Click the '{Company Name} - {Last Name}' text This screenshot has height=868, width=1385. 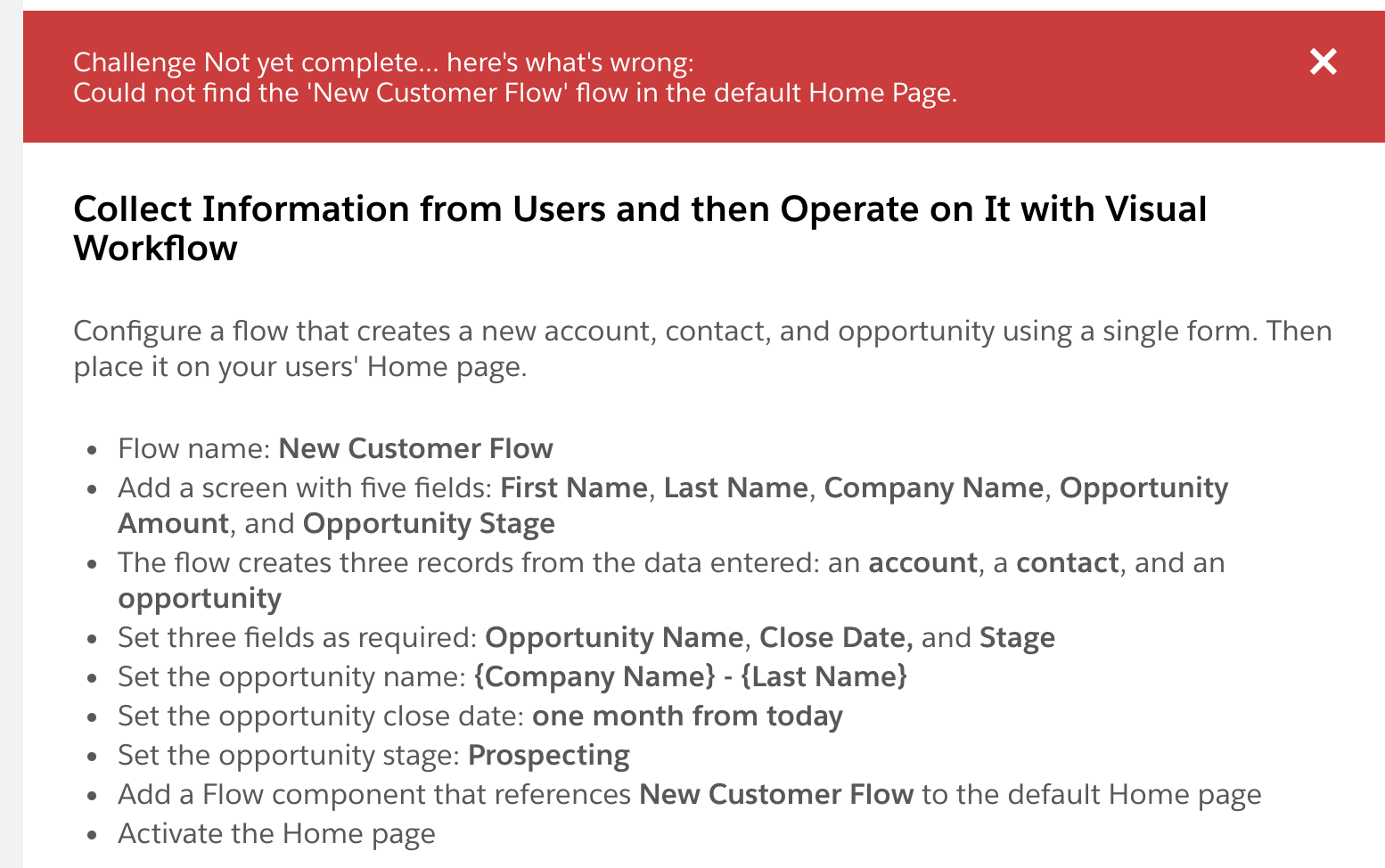coord(691,676)
